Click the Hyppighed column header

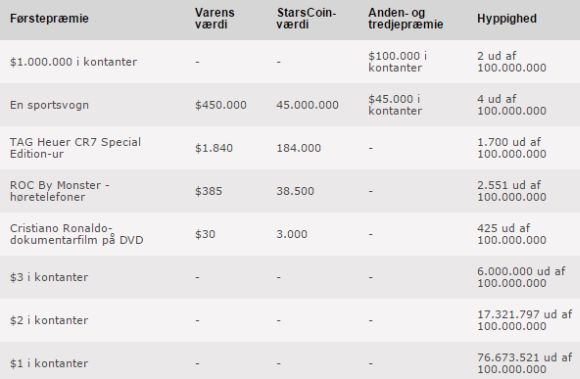tap(507, 18)
